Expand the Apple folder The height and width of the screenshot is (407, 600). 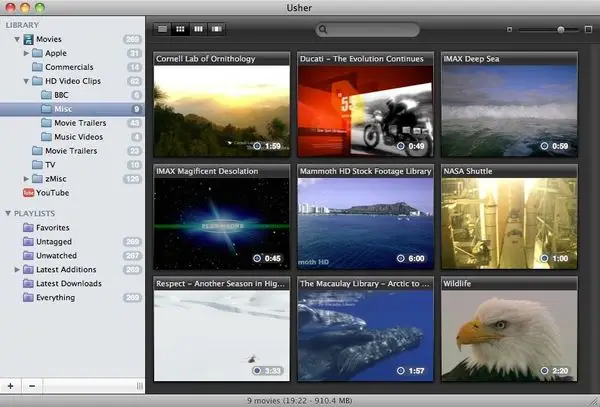[26, 53]
